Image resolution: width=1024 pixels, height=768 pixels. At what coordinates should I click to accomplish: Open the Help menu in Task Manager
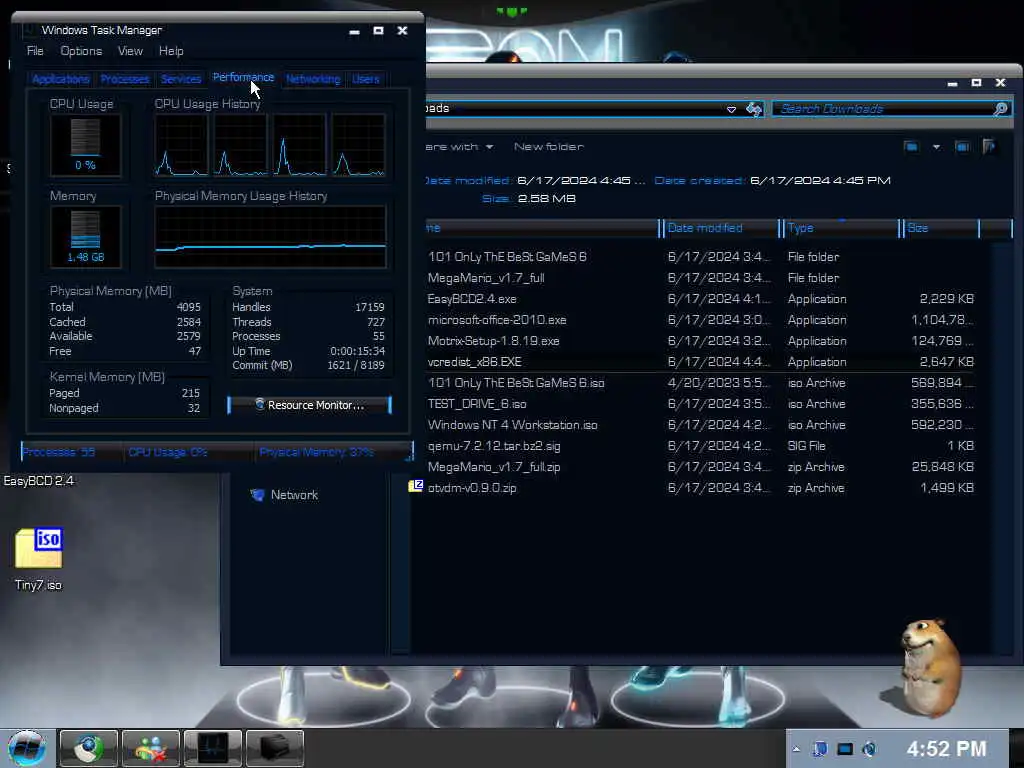point(171,51)
